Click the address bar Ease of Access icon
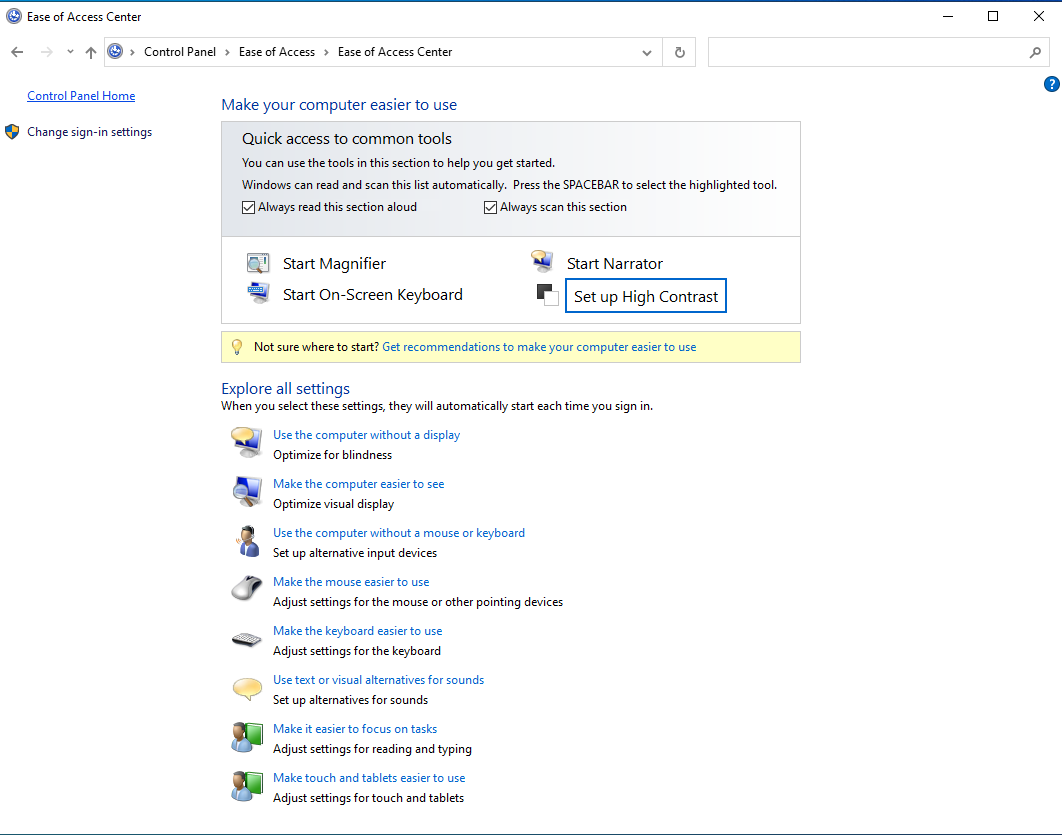This screenshot has height=835, width=1062. [116, 51]
